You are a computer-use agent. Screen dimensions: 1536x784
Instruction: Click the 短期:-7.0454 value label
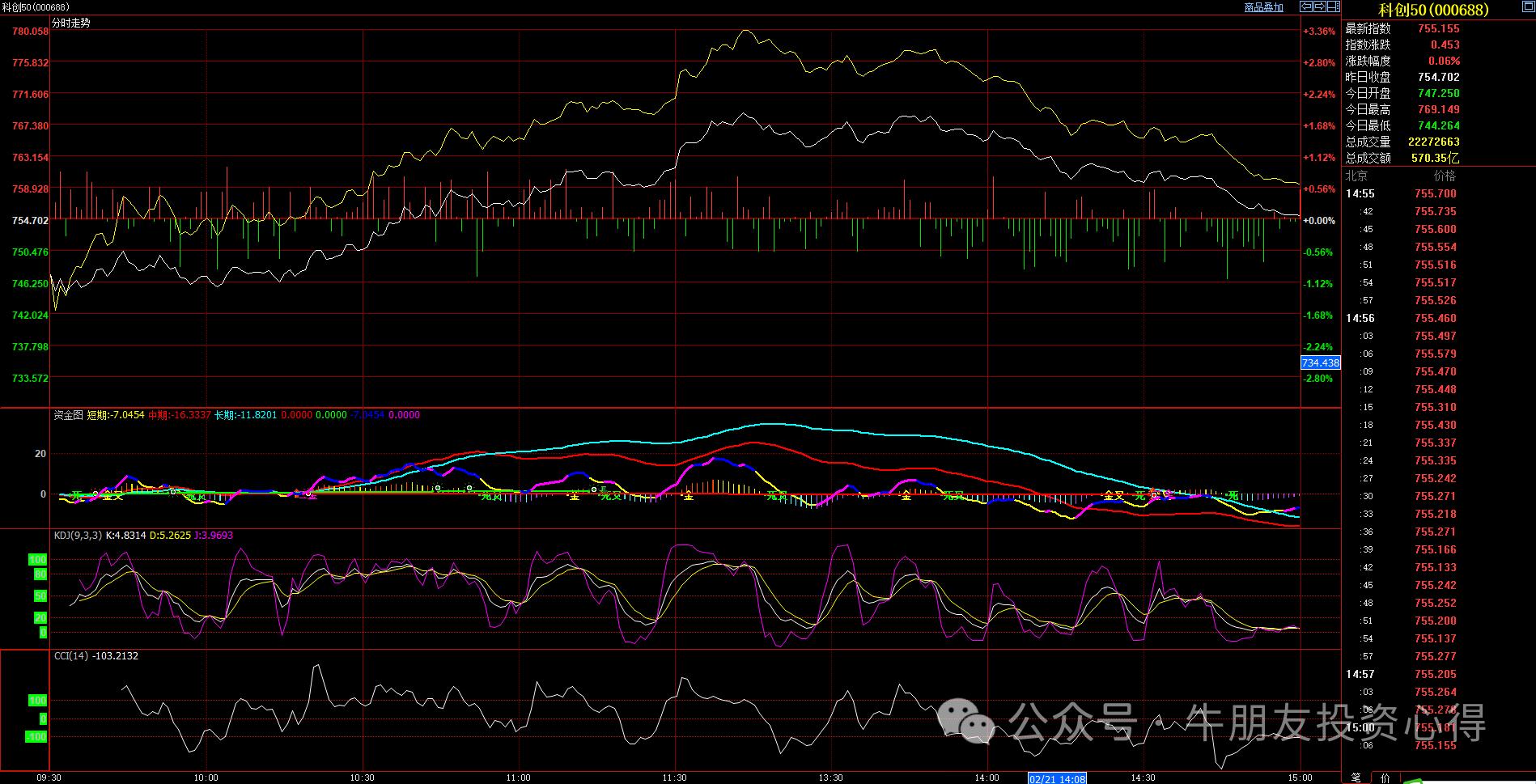click(x=116, y=415)
